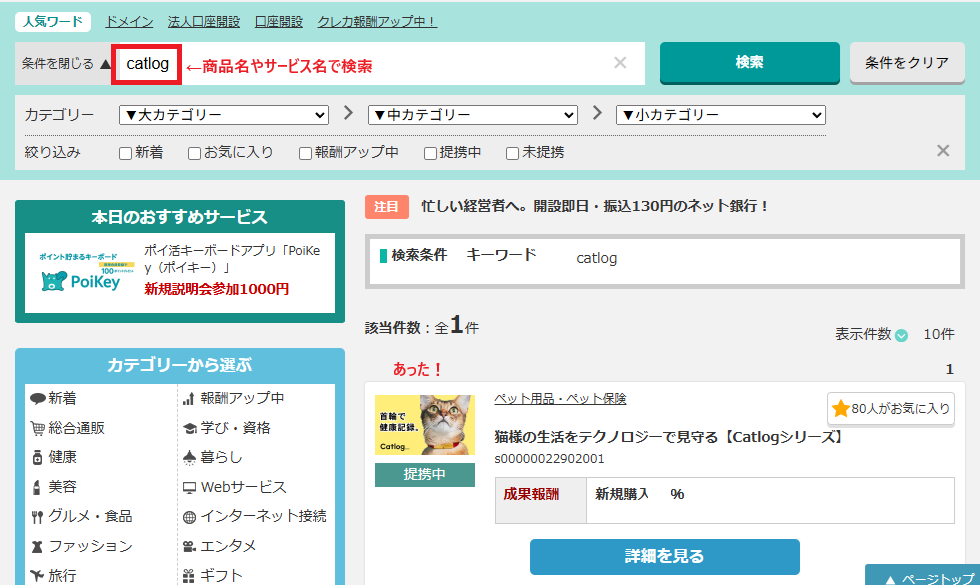Click the 猫様の生活をテクノロジーで見守る product title
This screenshot has width=980, height=585.
pos(670,437)
